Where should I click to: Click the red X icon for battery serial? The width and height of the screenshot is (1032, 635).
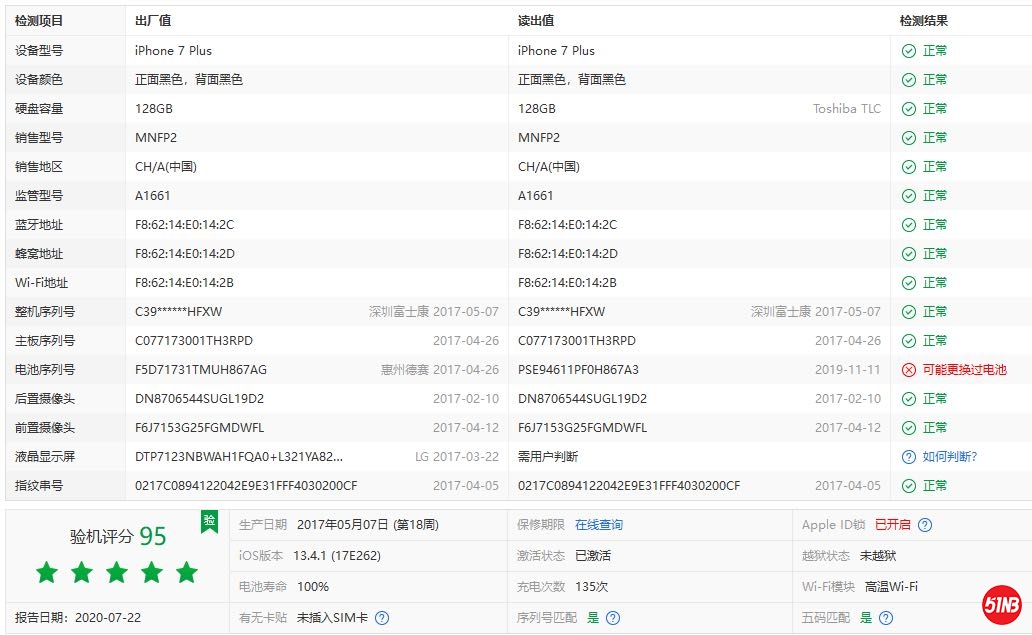click(908, 370)
